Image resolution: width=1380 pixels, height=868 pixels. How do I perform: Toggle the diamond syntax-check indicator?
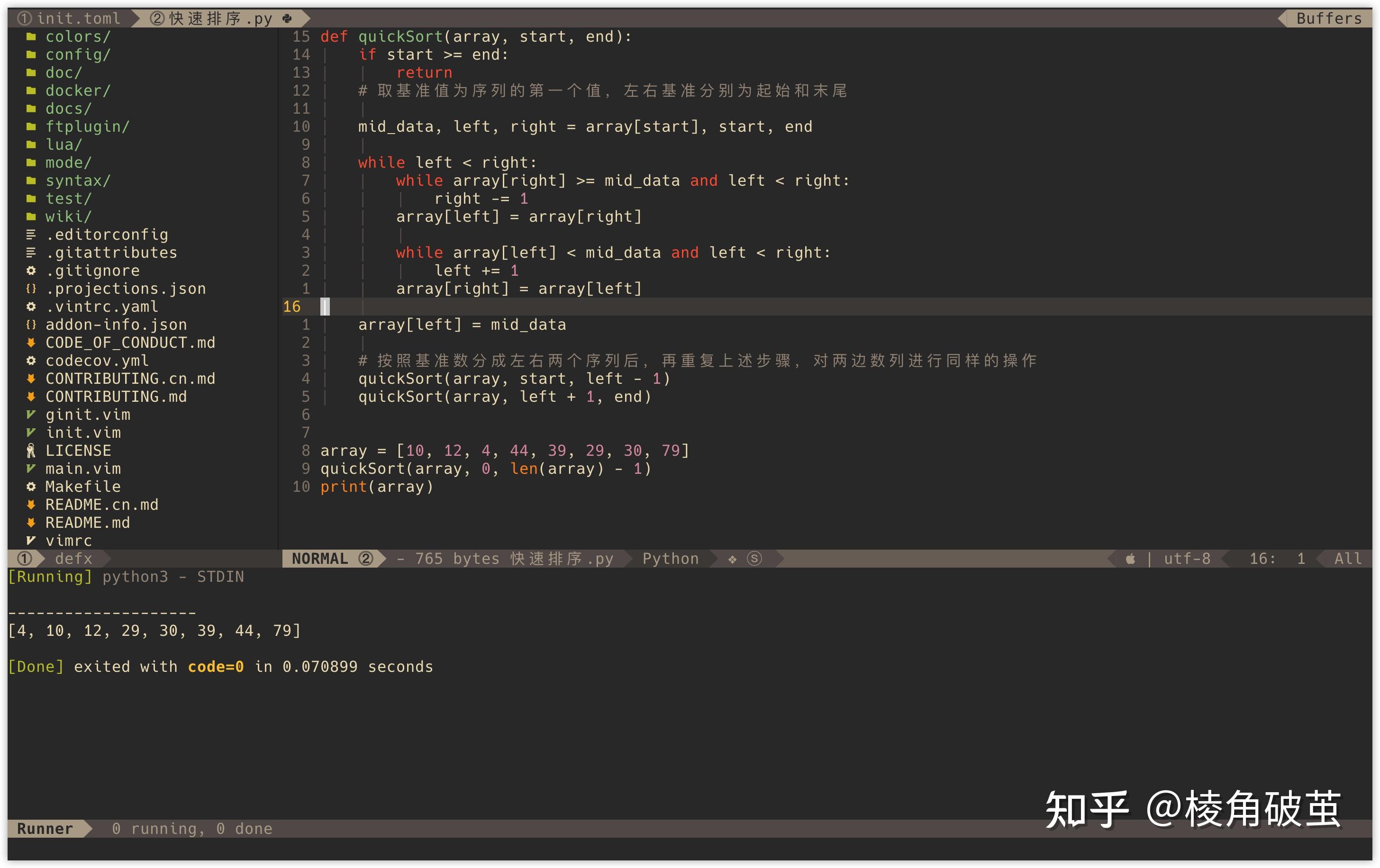point(732,559)
